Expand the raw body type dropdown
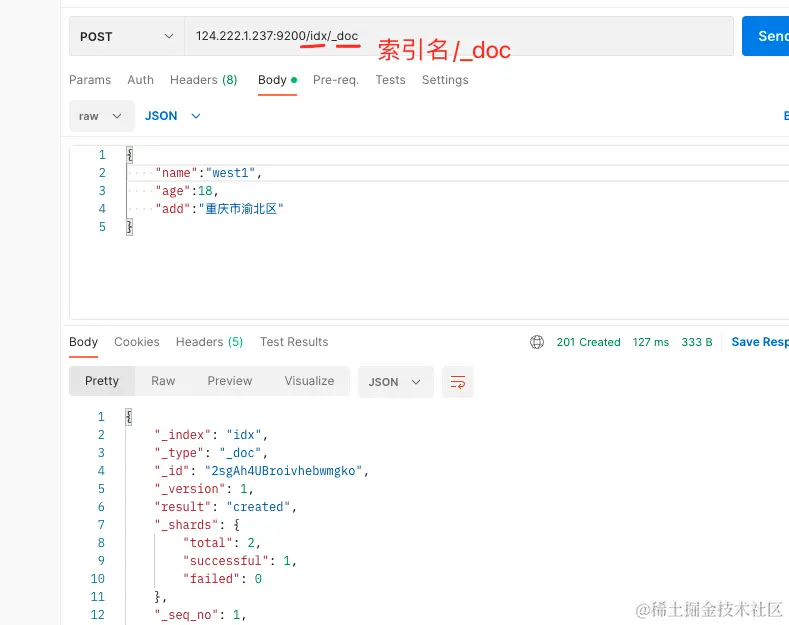The width and height of the screenshot is (789, 625). pyautogui.click(x=102, y=116)
